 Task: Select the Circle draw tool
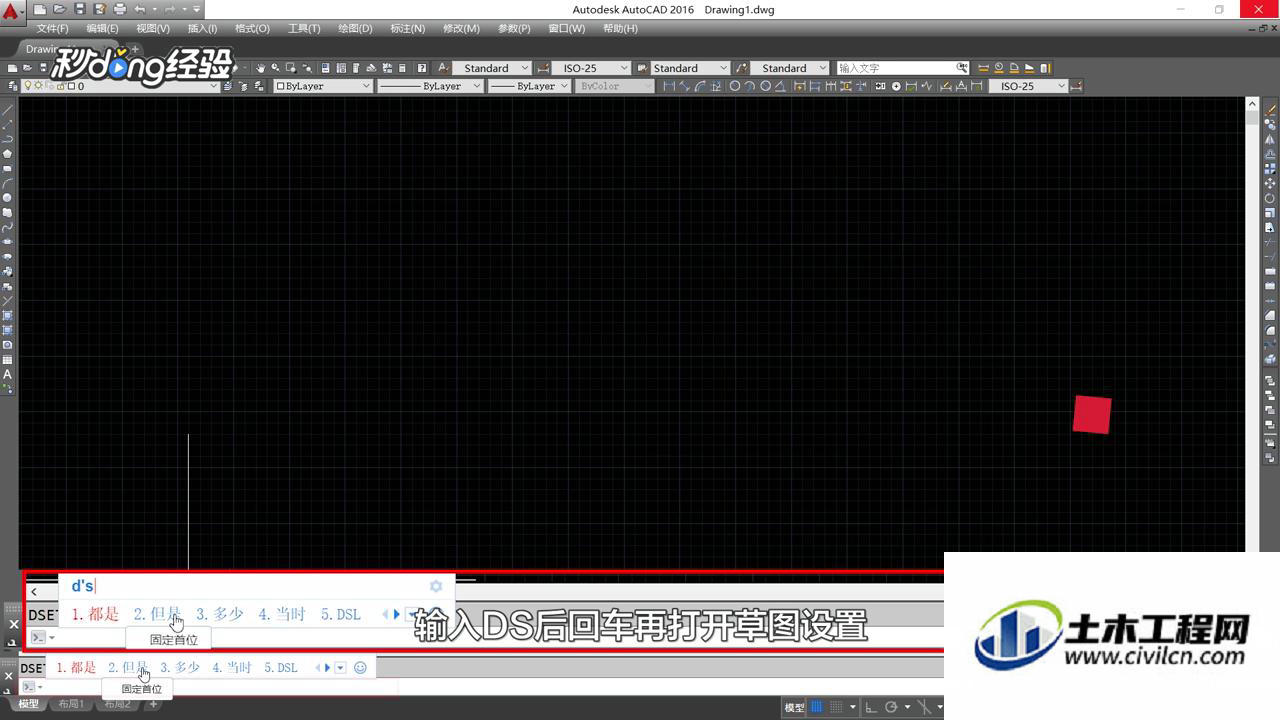[x=7, y=198]
